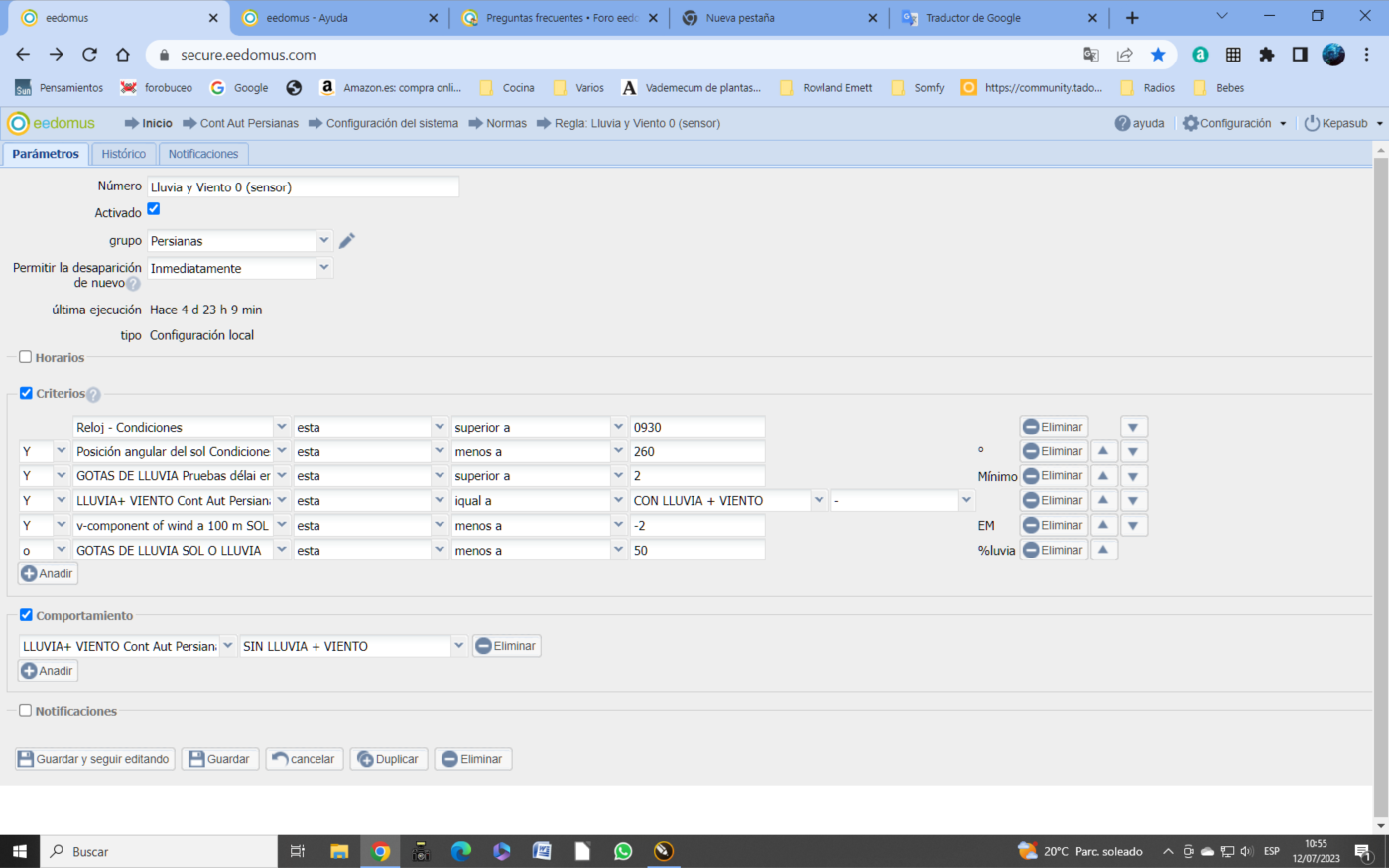The width and height of the screenshot is (1389, 868).
Task: Open a new browser tab with the plus
Action: [1132, 18]
